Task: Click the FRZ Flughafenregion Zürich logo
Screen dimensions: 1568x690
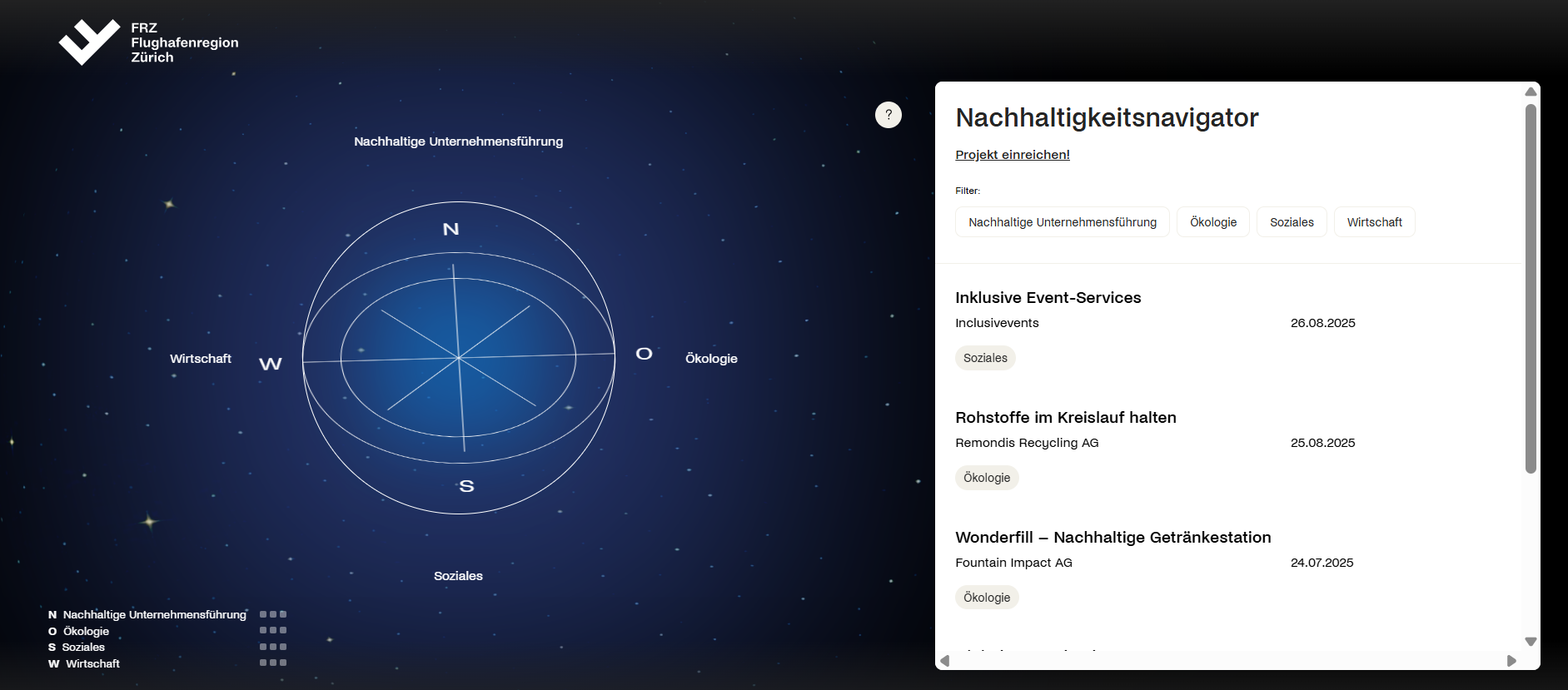Action: pyautogui.click(x=148, y=42)
